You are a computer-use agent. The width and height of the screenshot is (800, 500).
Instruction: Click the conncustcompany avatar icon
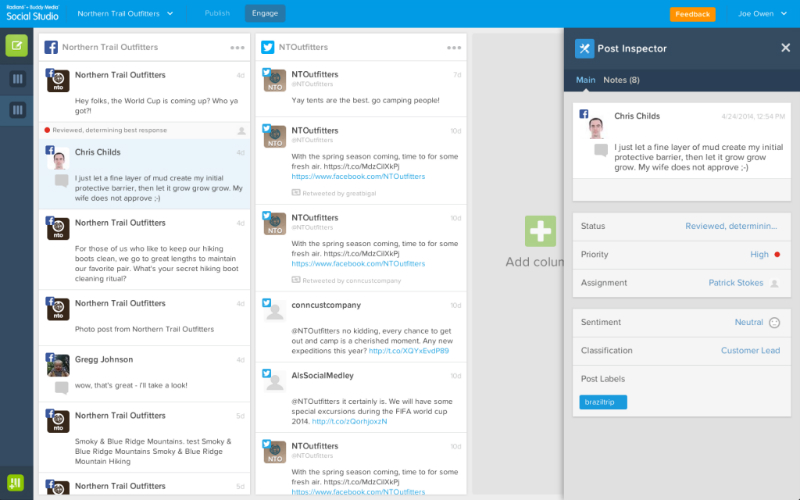(x=274, y=311)
